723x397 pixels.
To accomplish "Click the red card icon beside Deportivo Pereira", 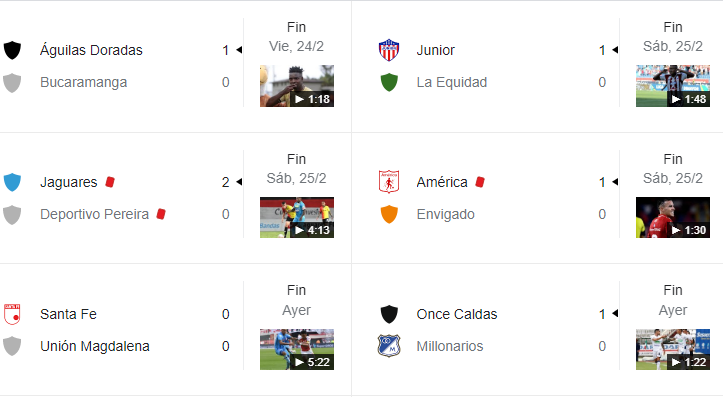I will coord(161,214).
